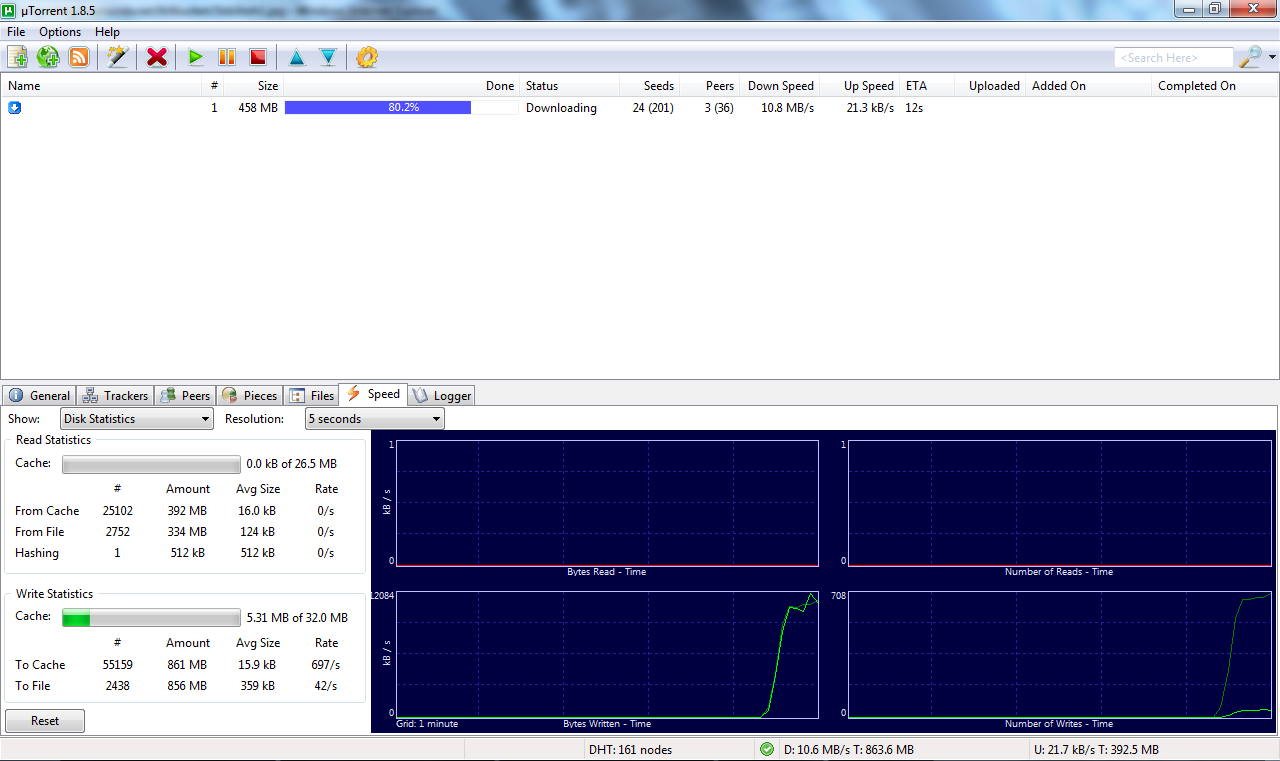
Task: Sort by the Up Speed column header
Action: click(859, 86)
